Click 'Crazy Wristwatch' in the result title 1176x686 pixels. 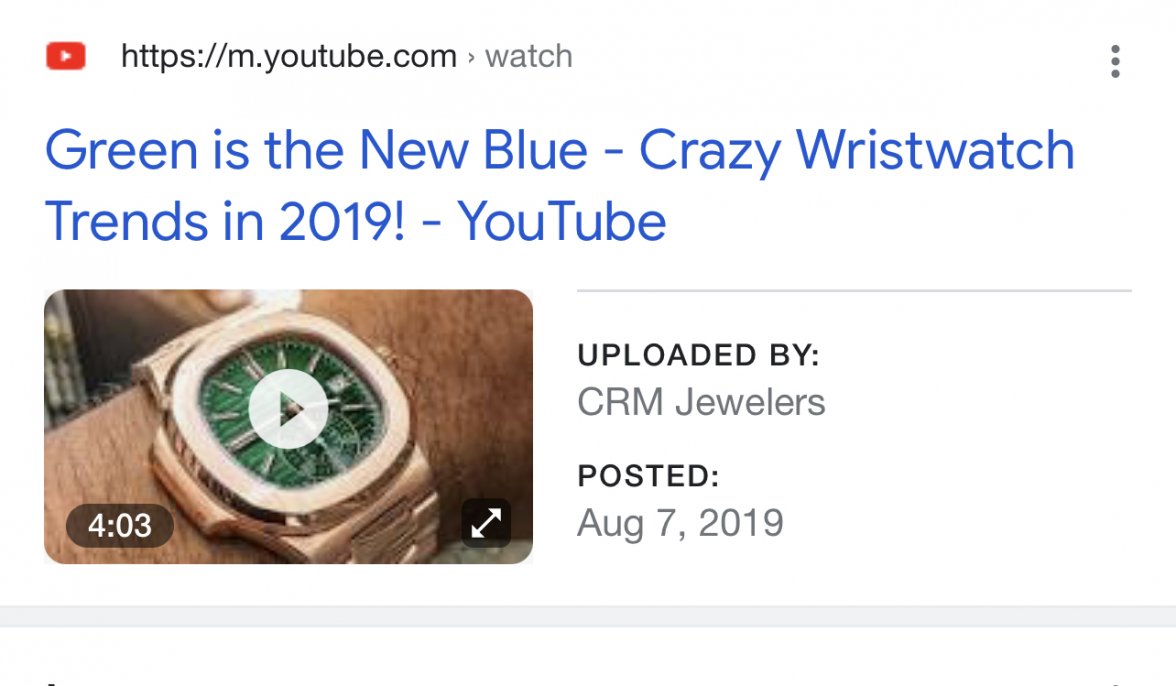[x=856, y=151]
